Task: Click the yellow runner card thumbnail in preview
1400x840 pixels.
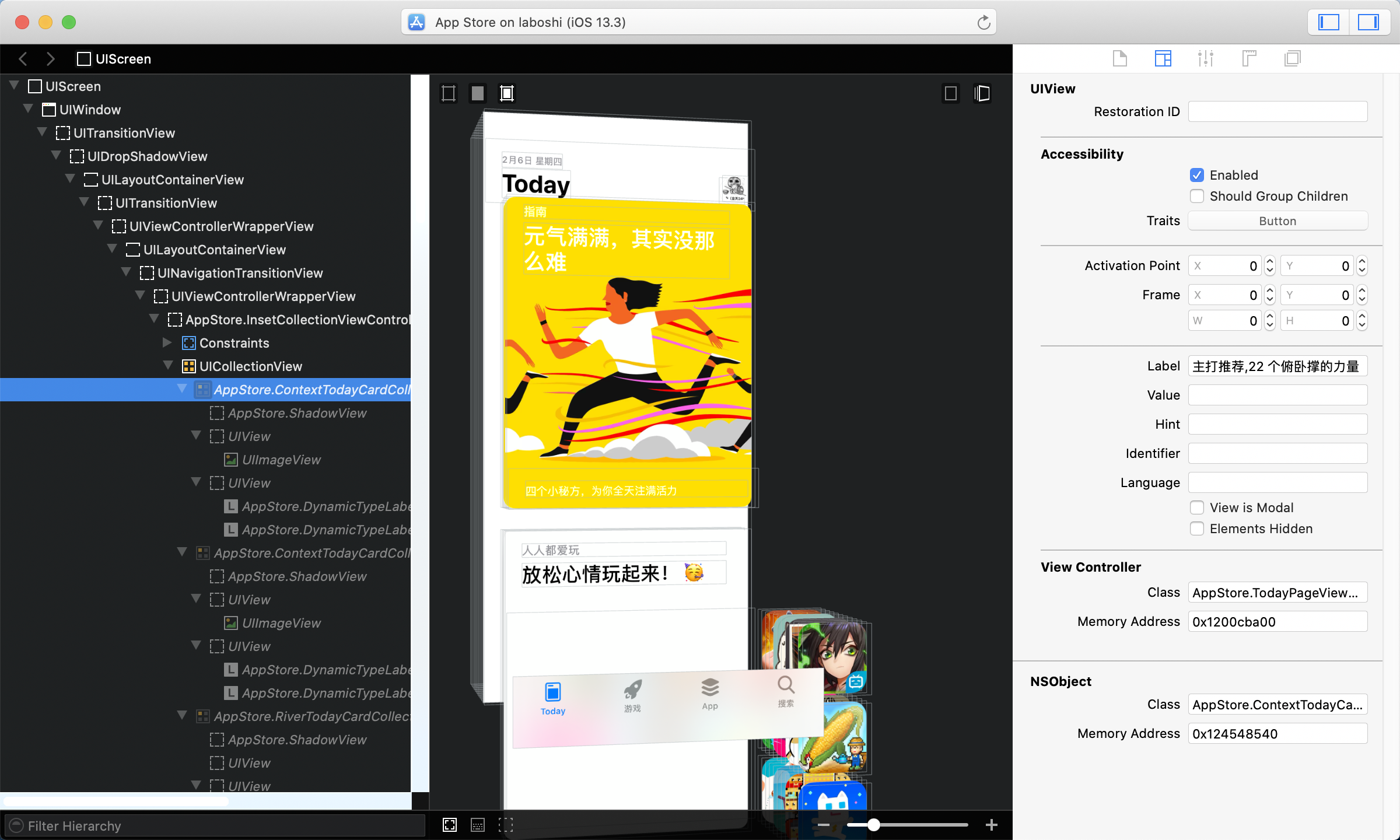Action: click(628, 352)
